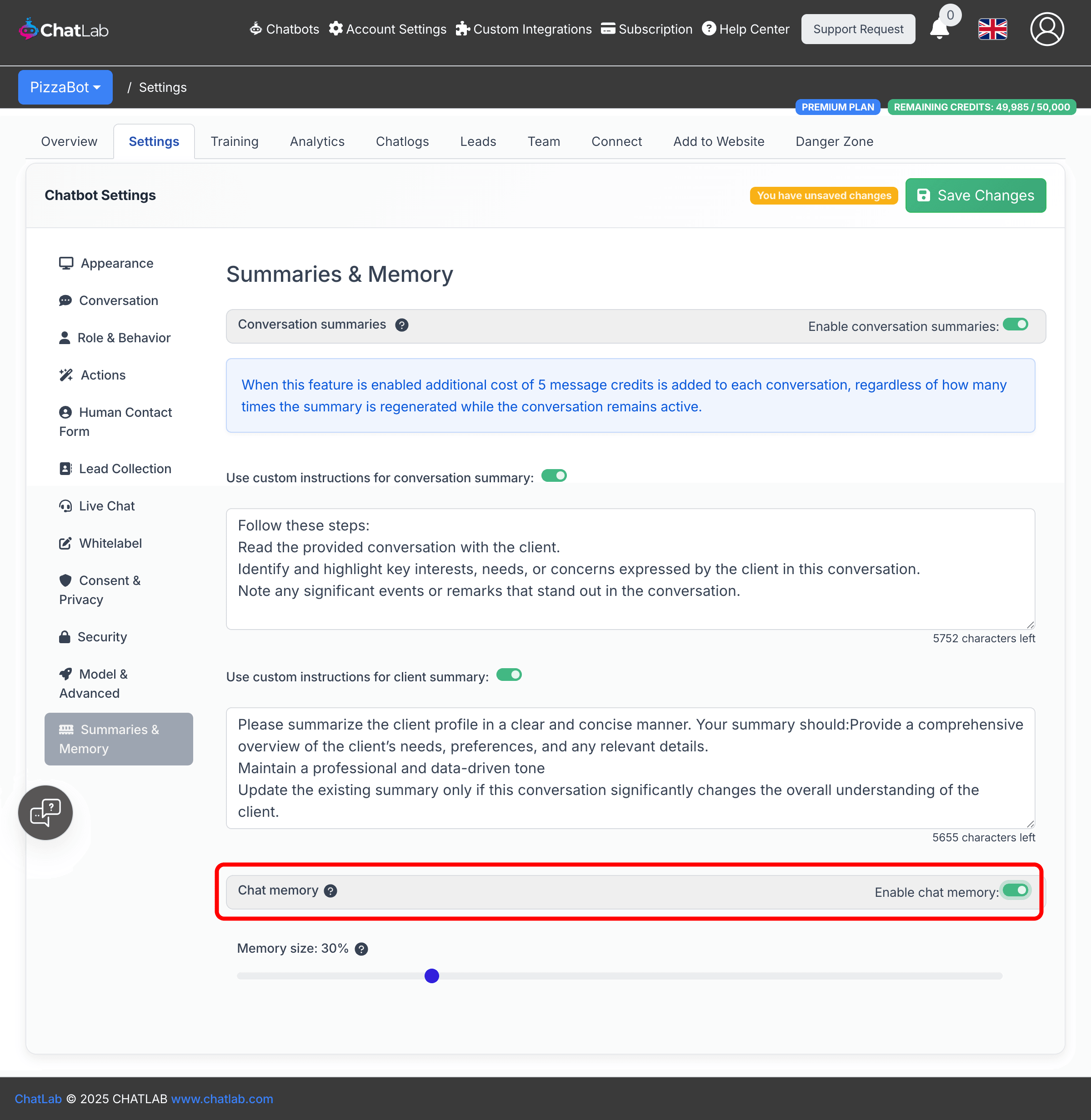Click the floating help chat icon
The image size is (1091, 1120).
(x=45, y=812)
